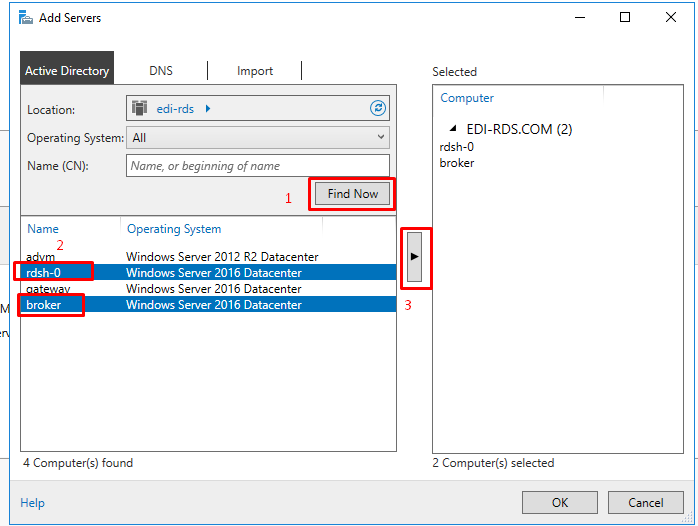
Task: Click the Computer column header in Selected
Action: [467, 98]
